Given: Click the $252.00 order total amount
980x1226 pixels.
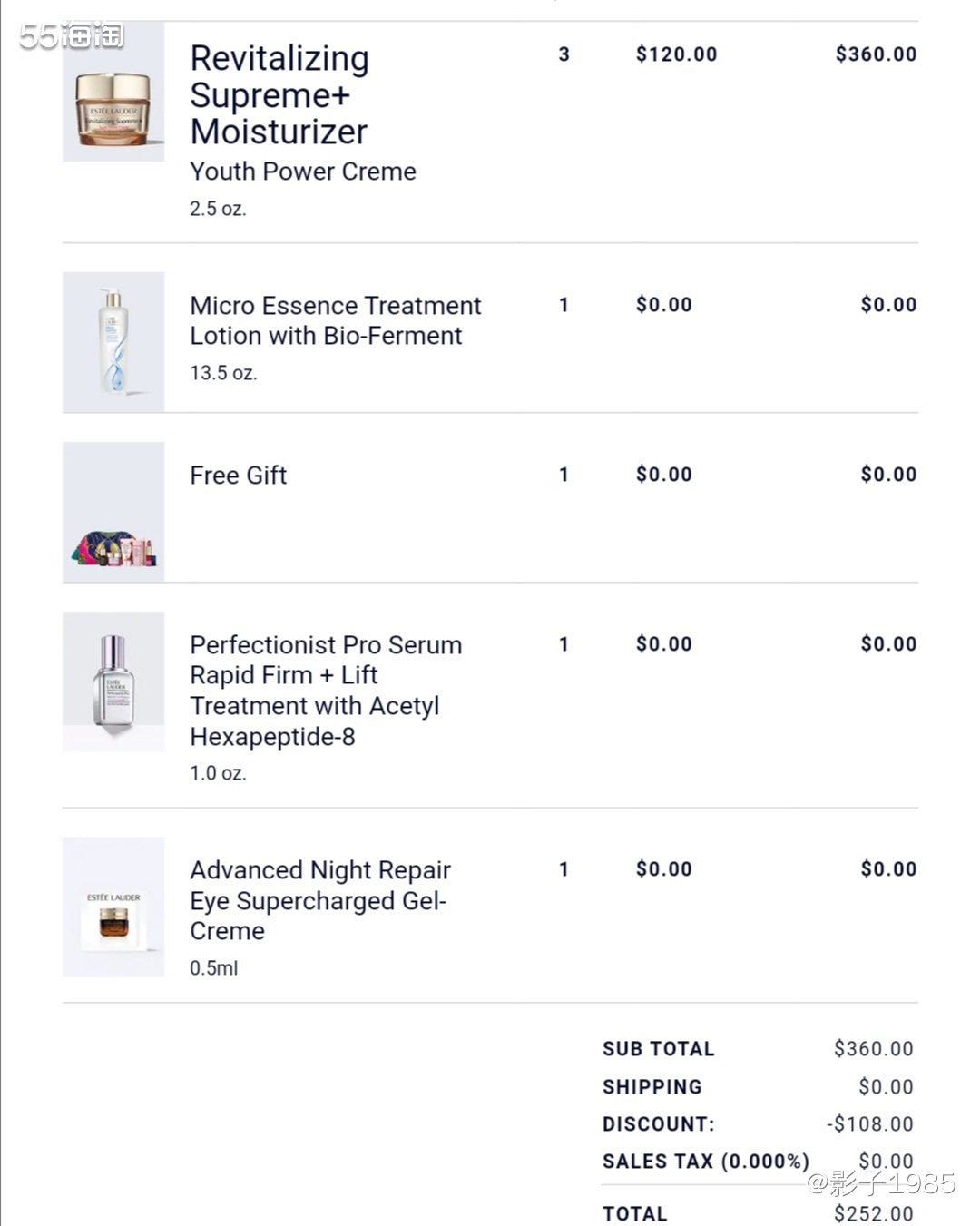Looking at the screenshot, I should [x=873, y=1213].
